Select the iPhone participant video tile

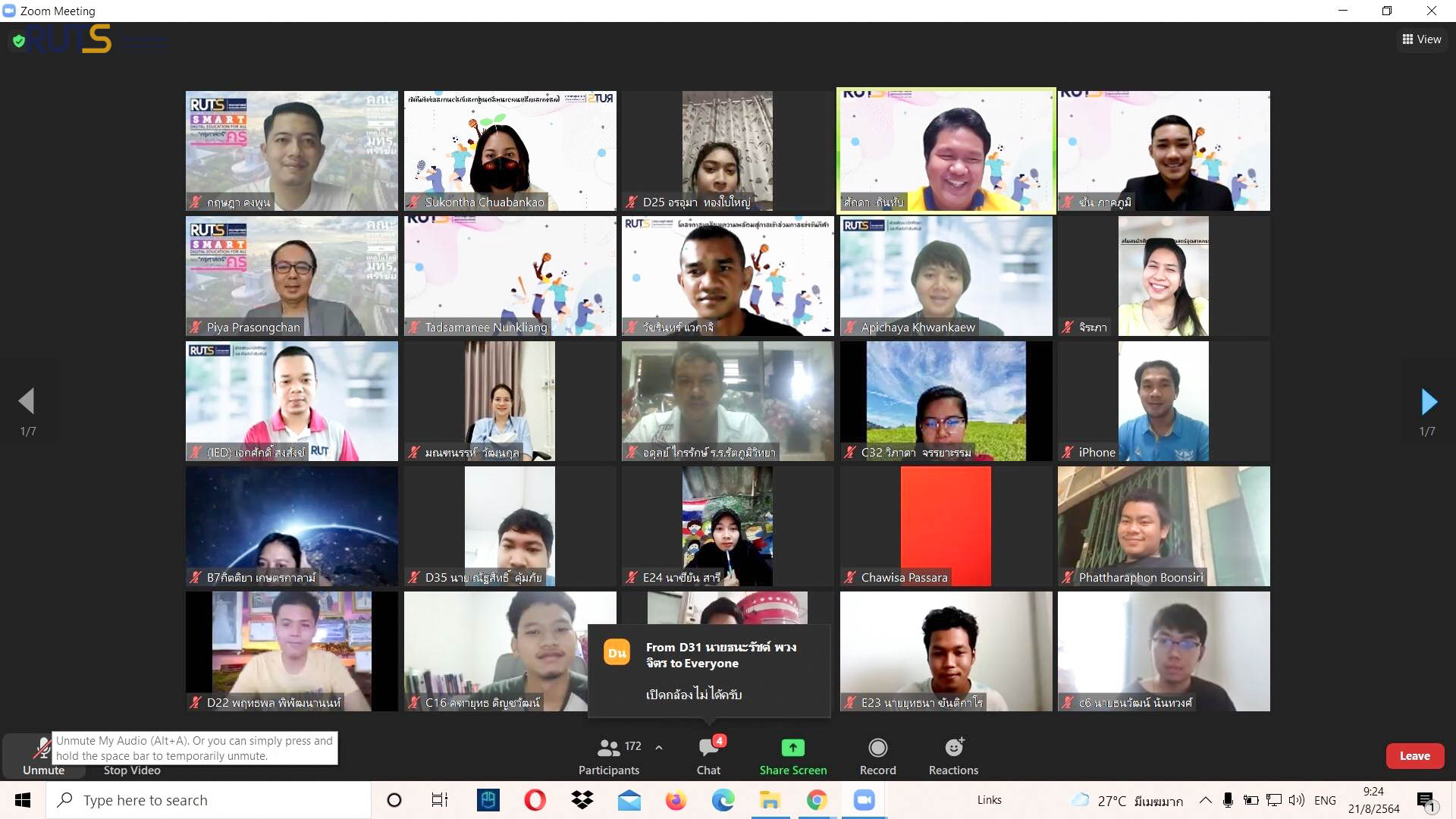pyautogui.click(x=1163, y=401)
